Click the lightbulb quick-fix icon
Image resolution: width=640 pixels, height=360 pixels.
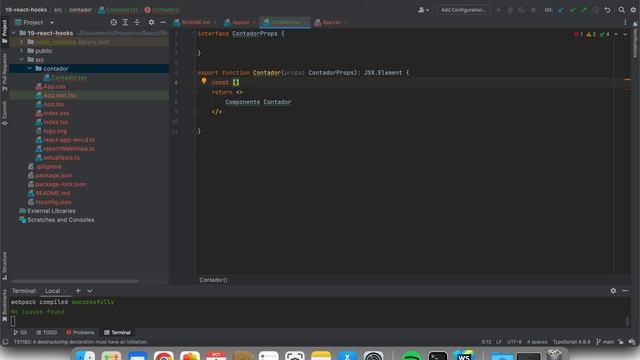tap(204, 81)
